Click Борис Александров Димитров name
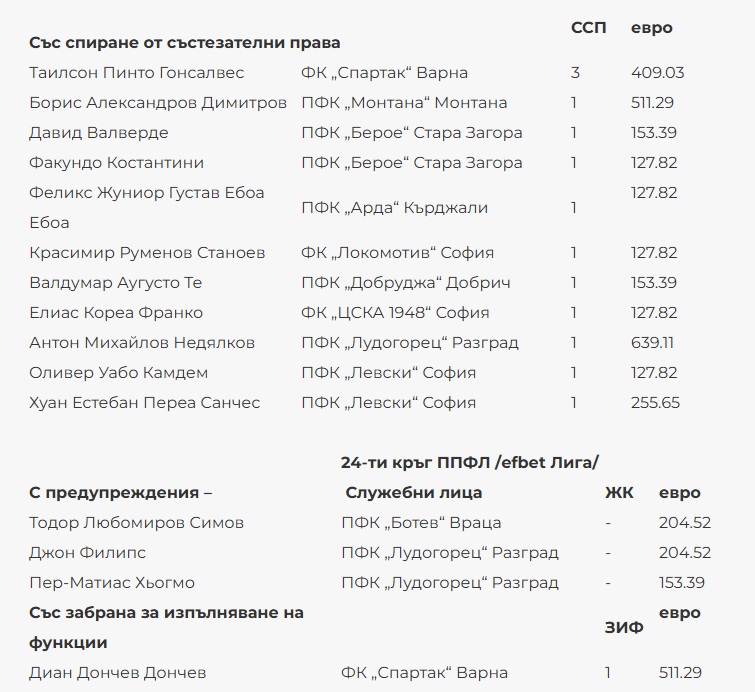 point(158,103)
